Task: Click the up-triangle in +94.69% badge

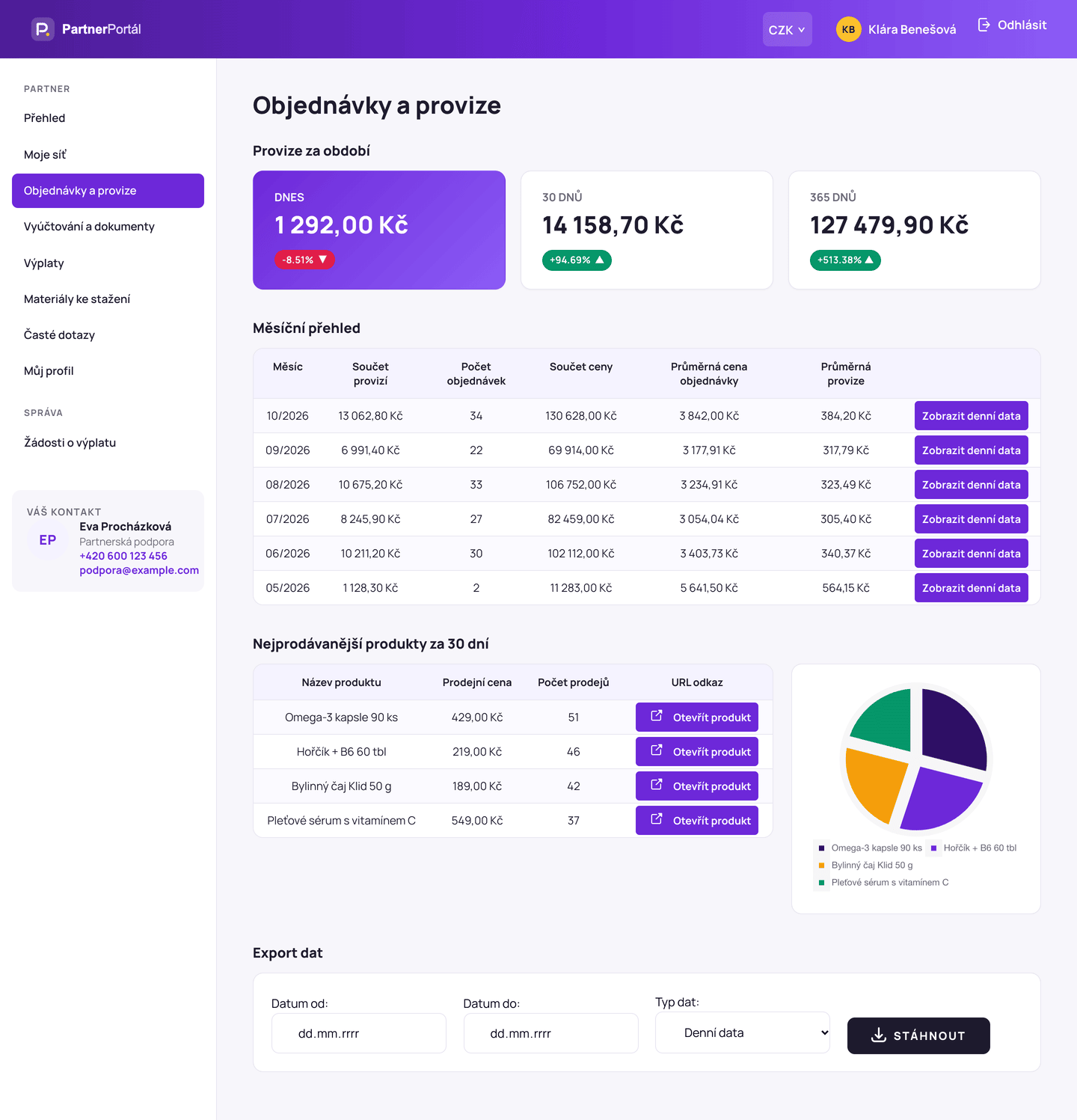Action: point(600,260)
